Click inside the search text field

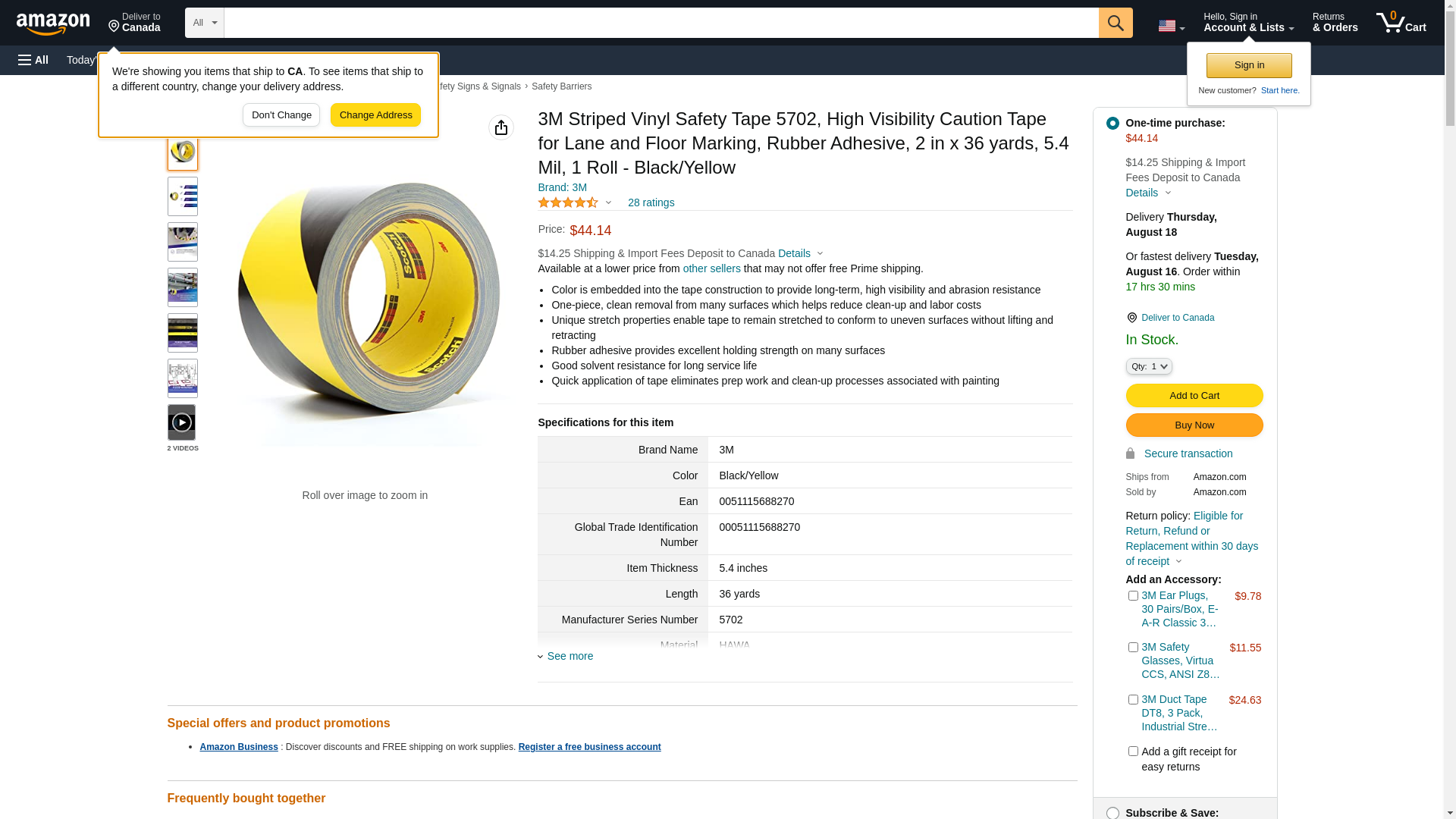click(x=660, y=23)
